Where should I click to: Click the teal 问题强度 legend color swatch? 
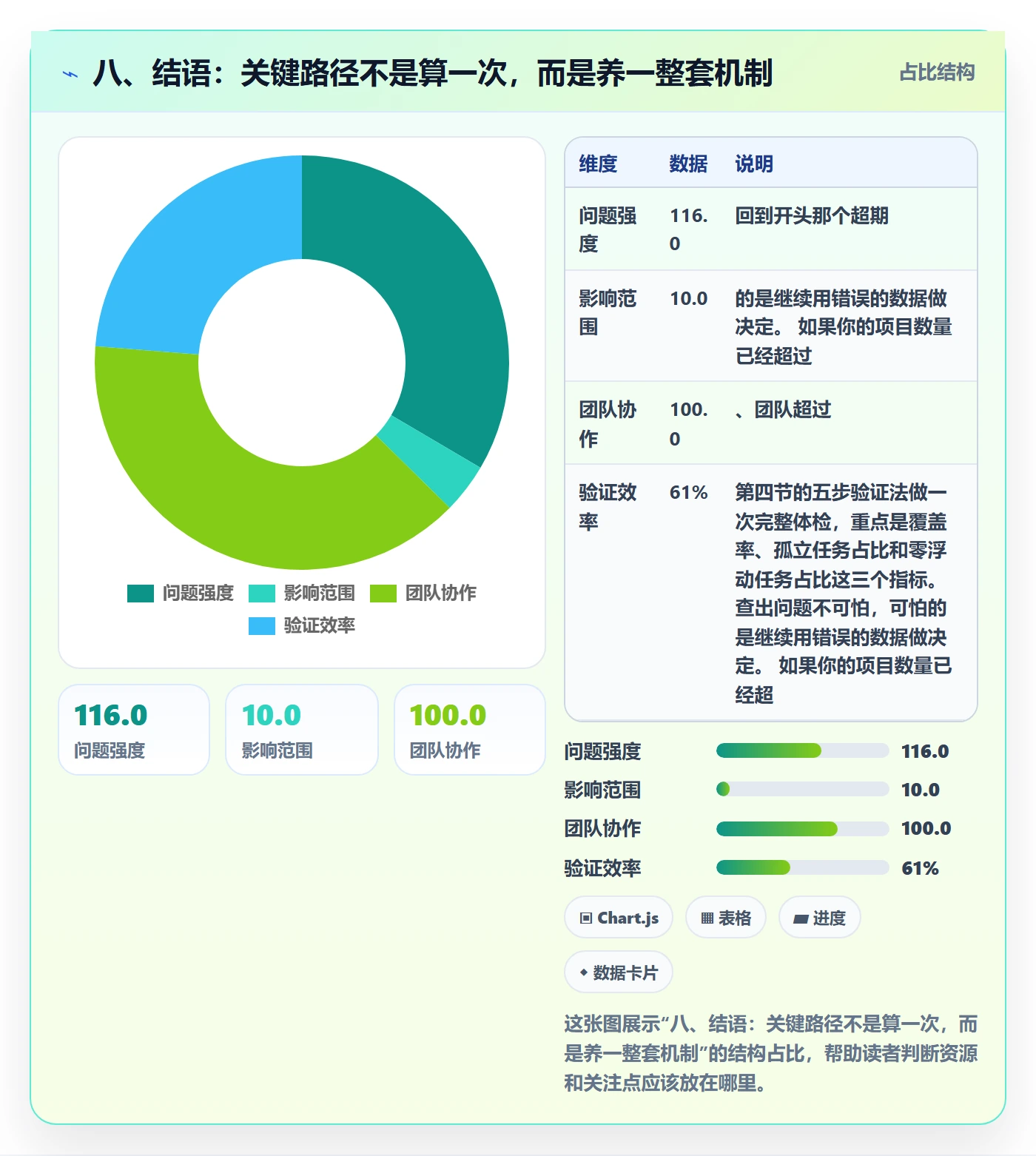[141, 594]
